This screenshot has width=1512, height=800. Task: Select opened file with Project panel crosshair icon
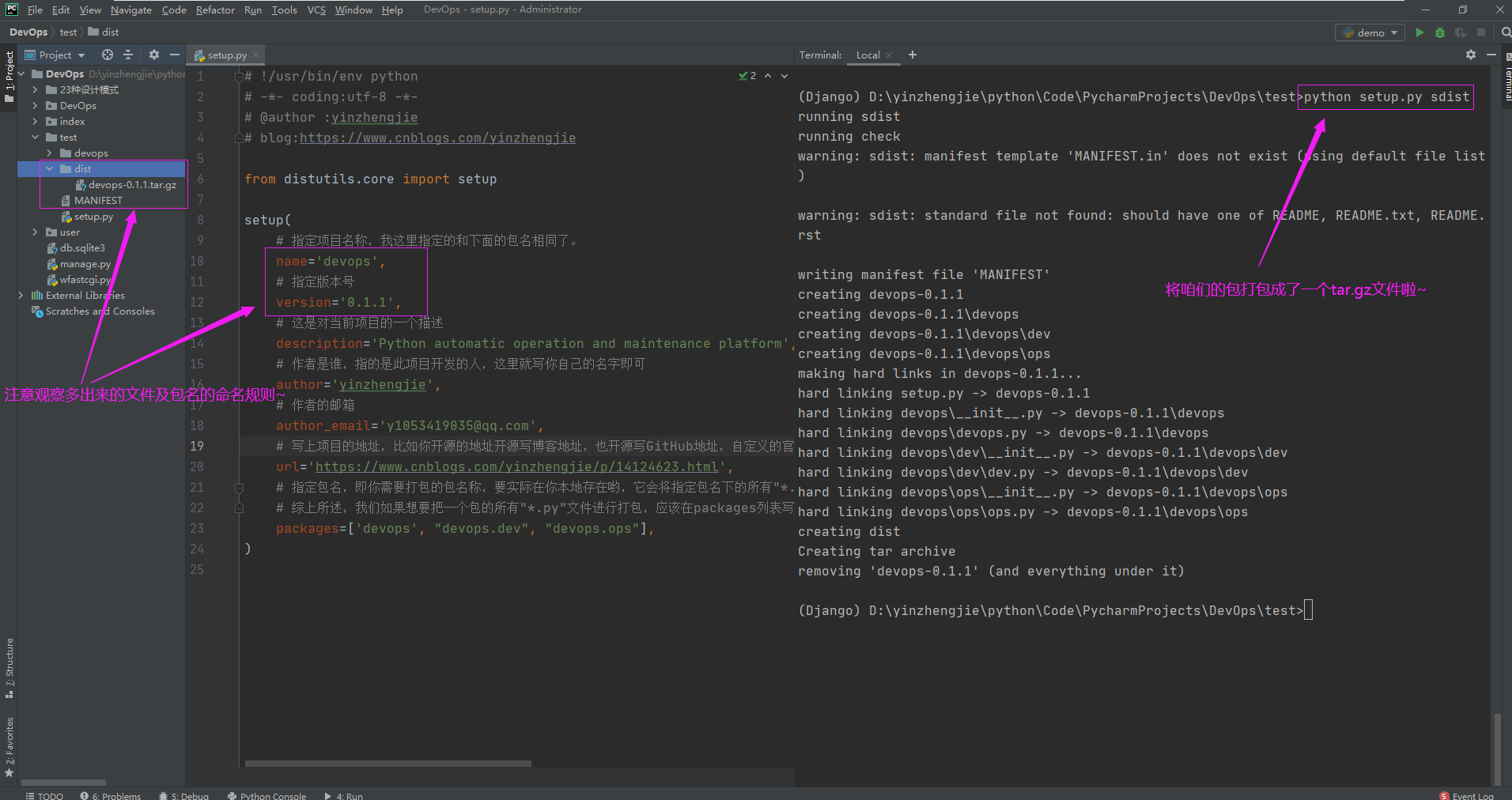tap(107, 55)
